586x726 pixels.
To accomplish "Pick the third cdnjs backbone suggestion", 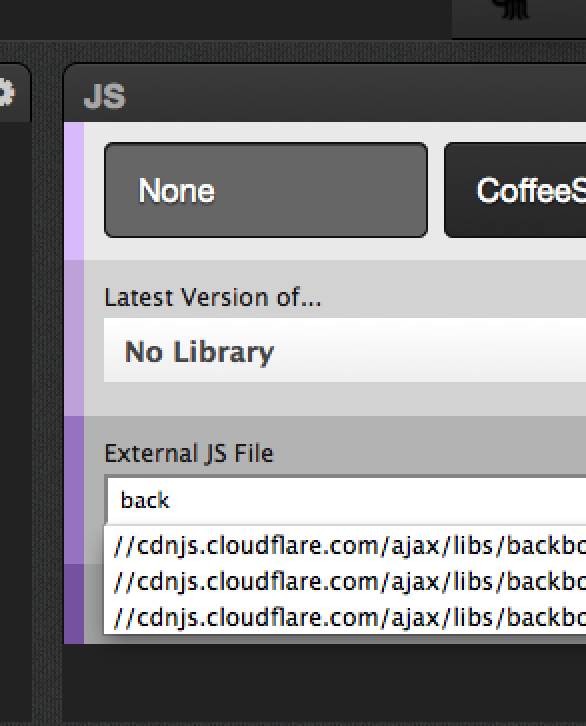I will pos(349,617).
